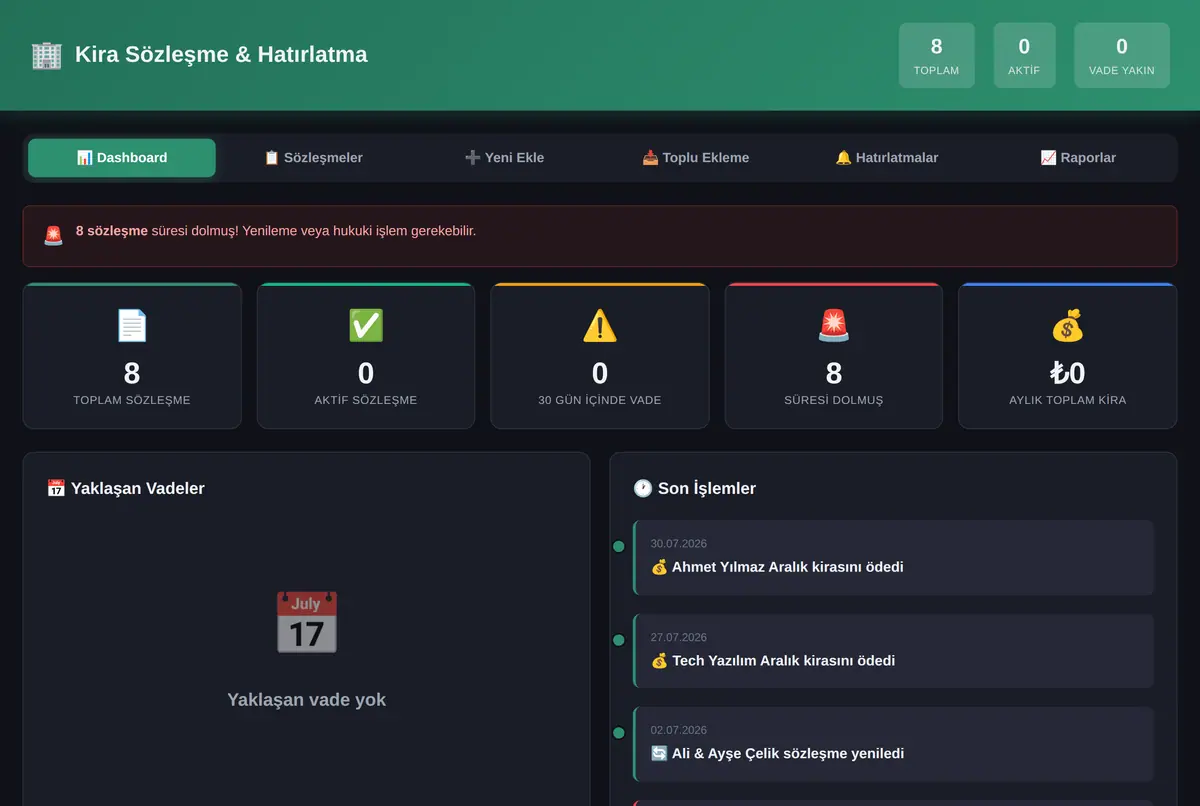Click the renewal arrows icon beside Ali & Ayşe Çelik
1200x806 pixels.
[x=659, y=754]
